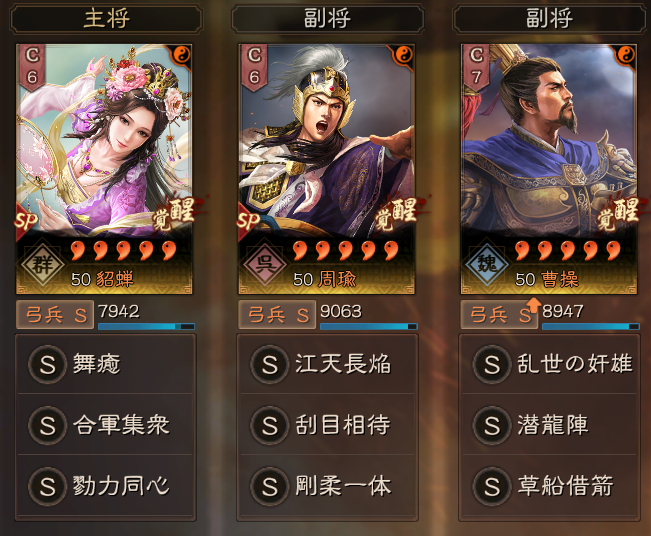Click 貂蝉's 弓兵 S troop type label
Screen dimensions: 651x536
(55, 315)
